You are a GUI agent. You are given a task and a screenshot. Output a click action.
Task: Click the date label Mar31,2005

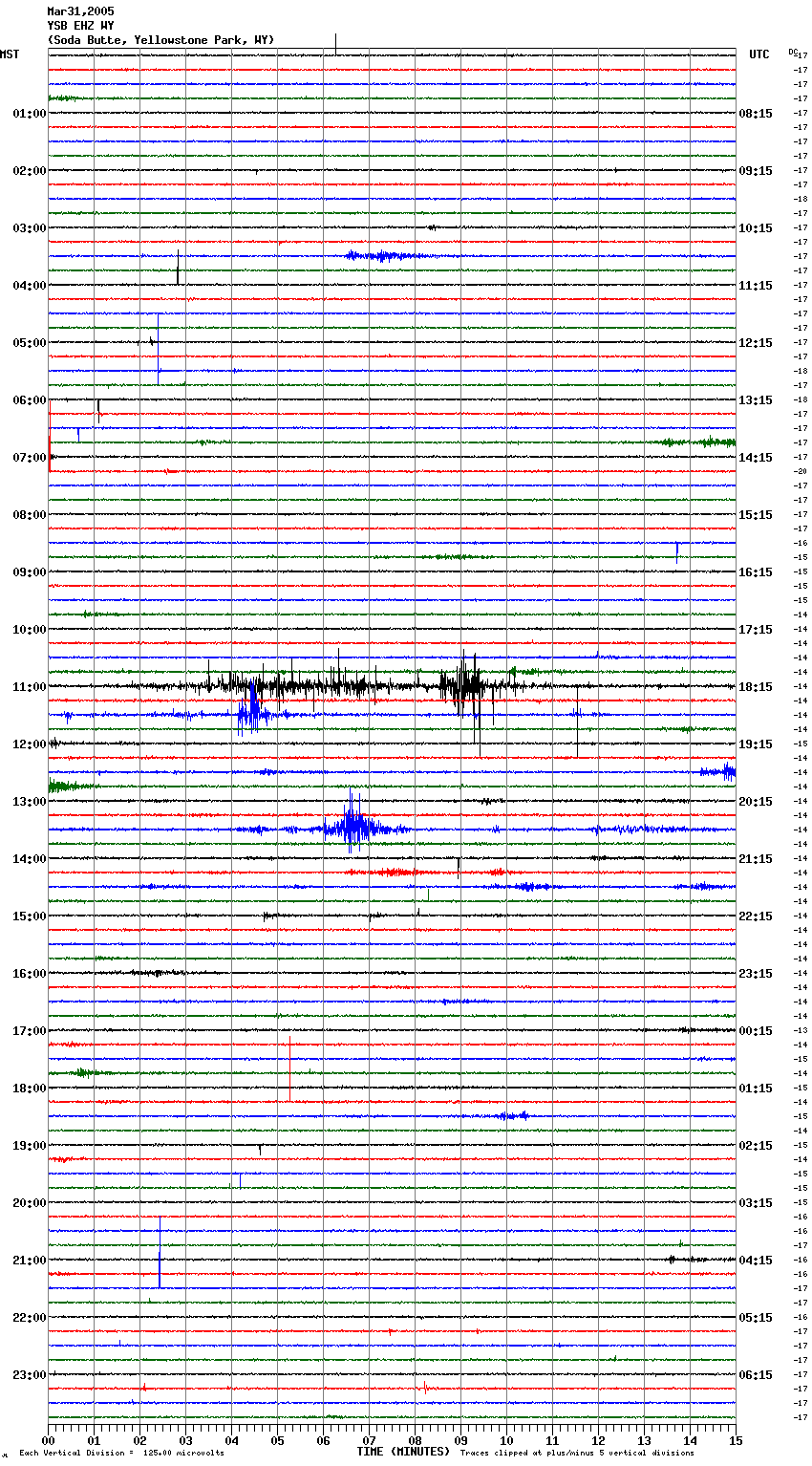(80, 11)
